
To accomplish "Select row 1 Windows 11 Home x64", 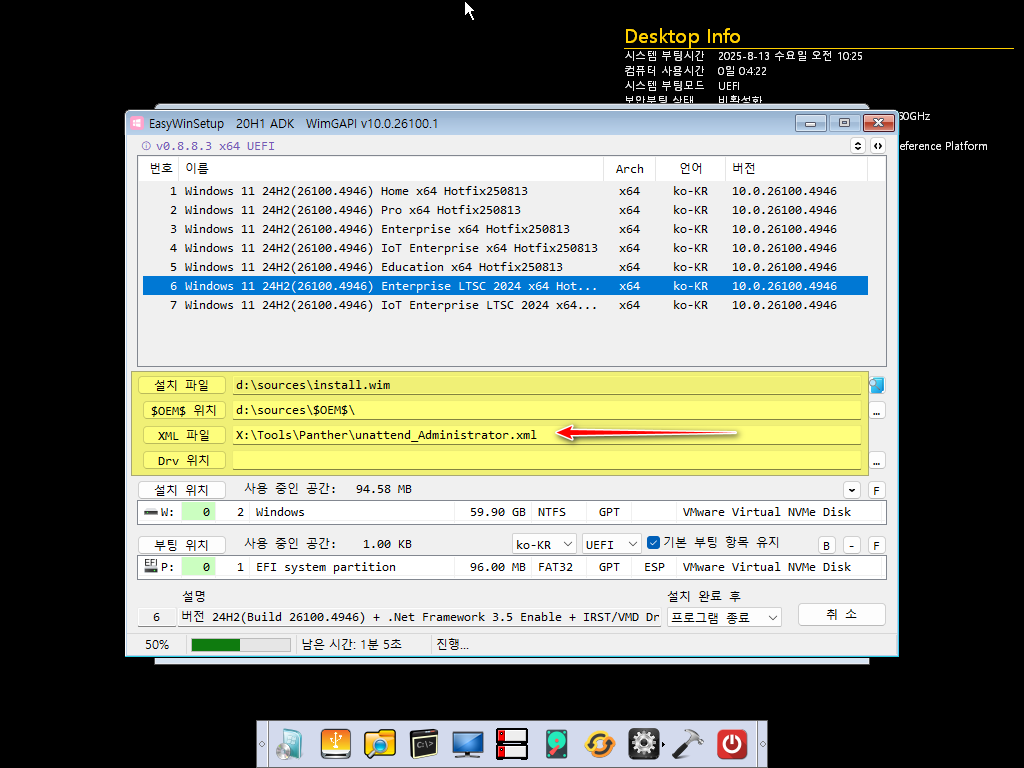I will [x=505, y=191].
